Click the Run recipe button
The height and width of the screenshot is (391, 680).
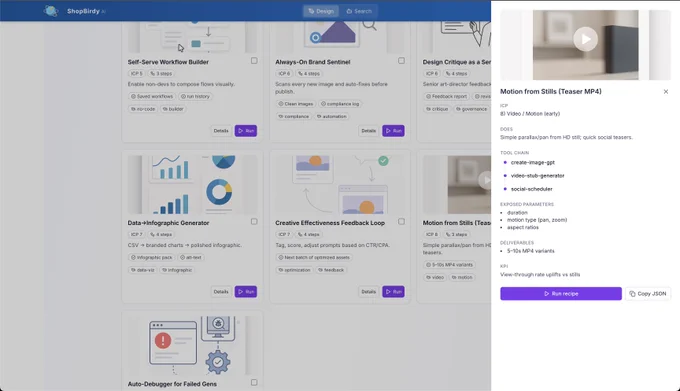coord(561,293)
